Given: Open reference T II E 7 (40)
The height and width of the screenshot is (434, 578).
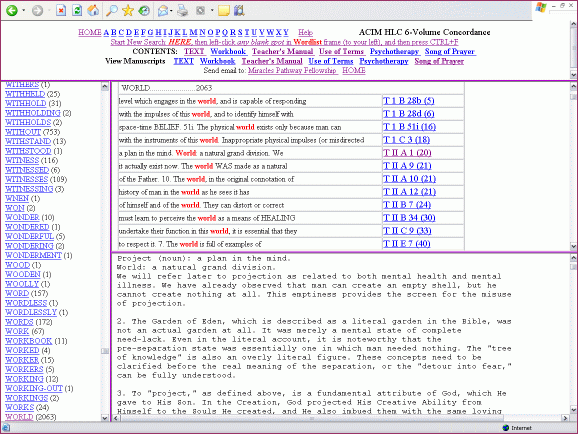Looking at the screenshot, I should [x=407, y=244].
